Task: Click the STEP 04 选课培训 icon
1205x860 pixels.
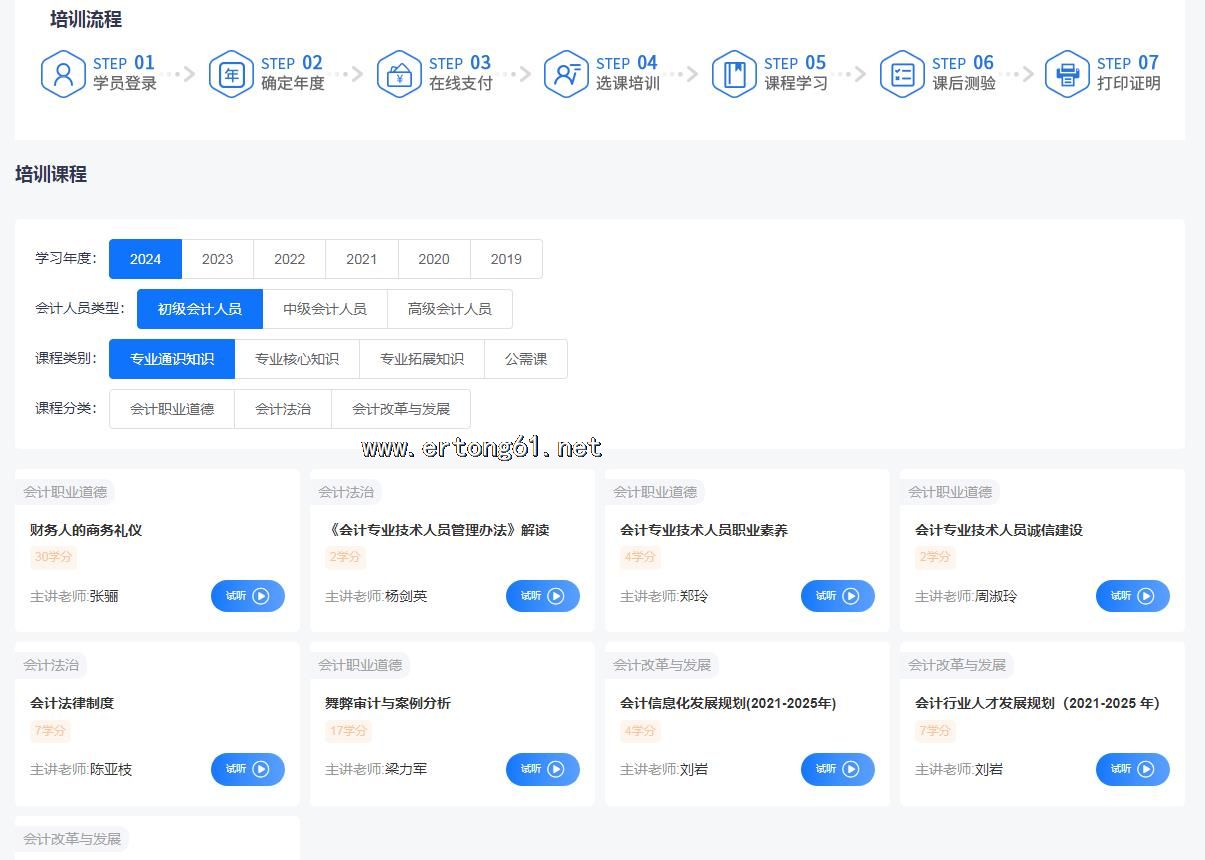Action: tap(566, 74)
